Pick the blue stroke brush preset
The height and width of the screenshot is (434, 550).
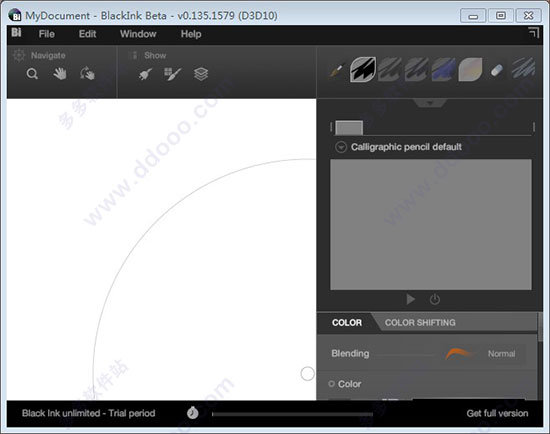pos(444,69)
